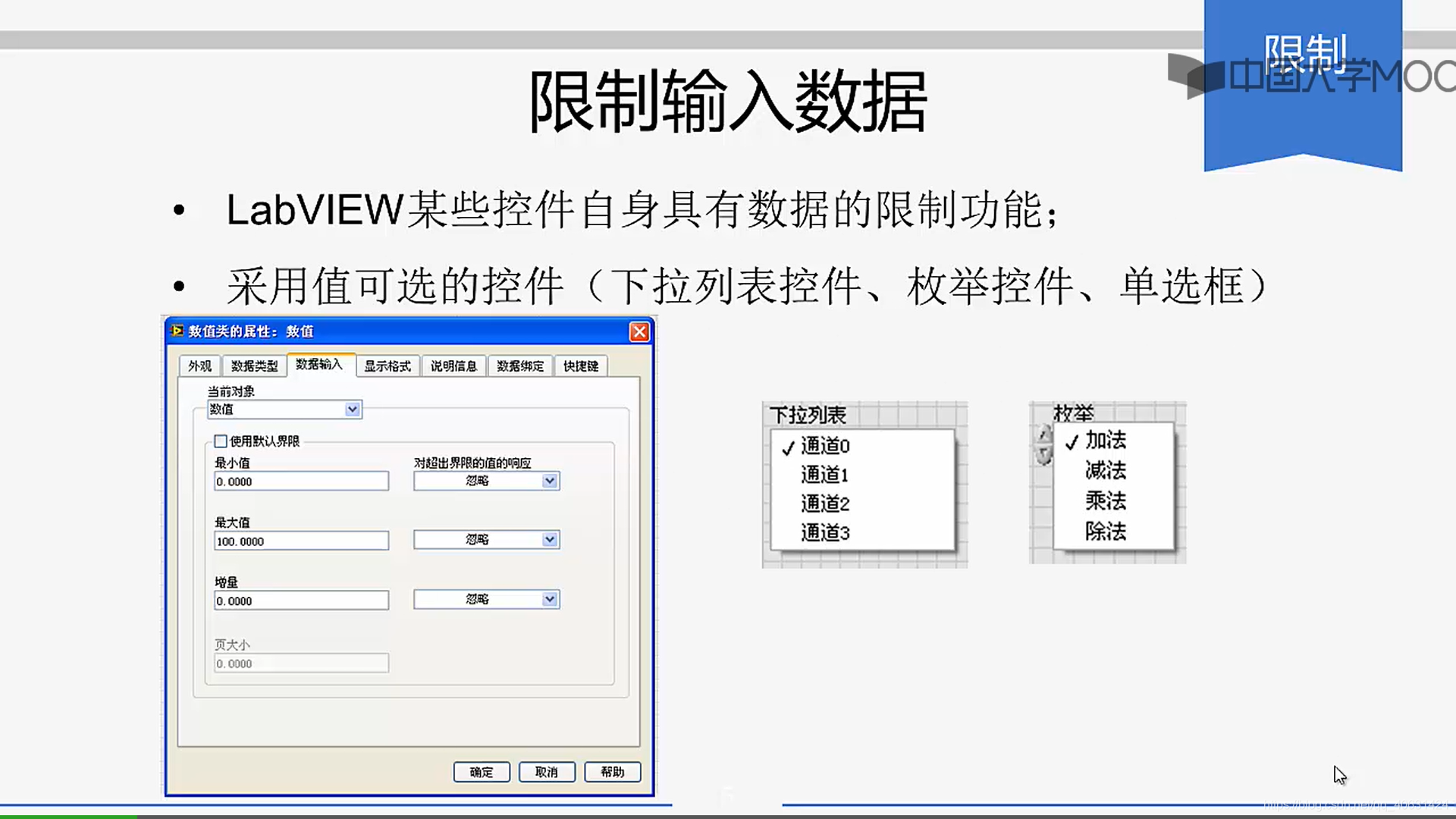Choose 乘法 in the 枚举 list
1456x819 pixels.
(x=1113, y=500)
